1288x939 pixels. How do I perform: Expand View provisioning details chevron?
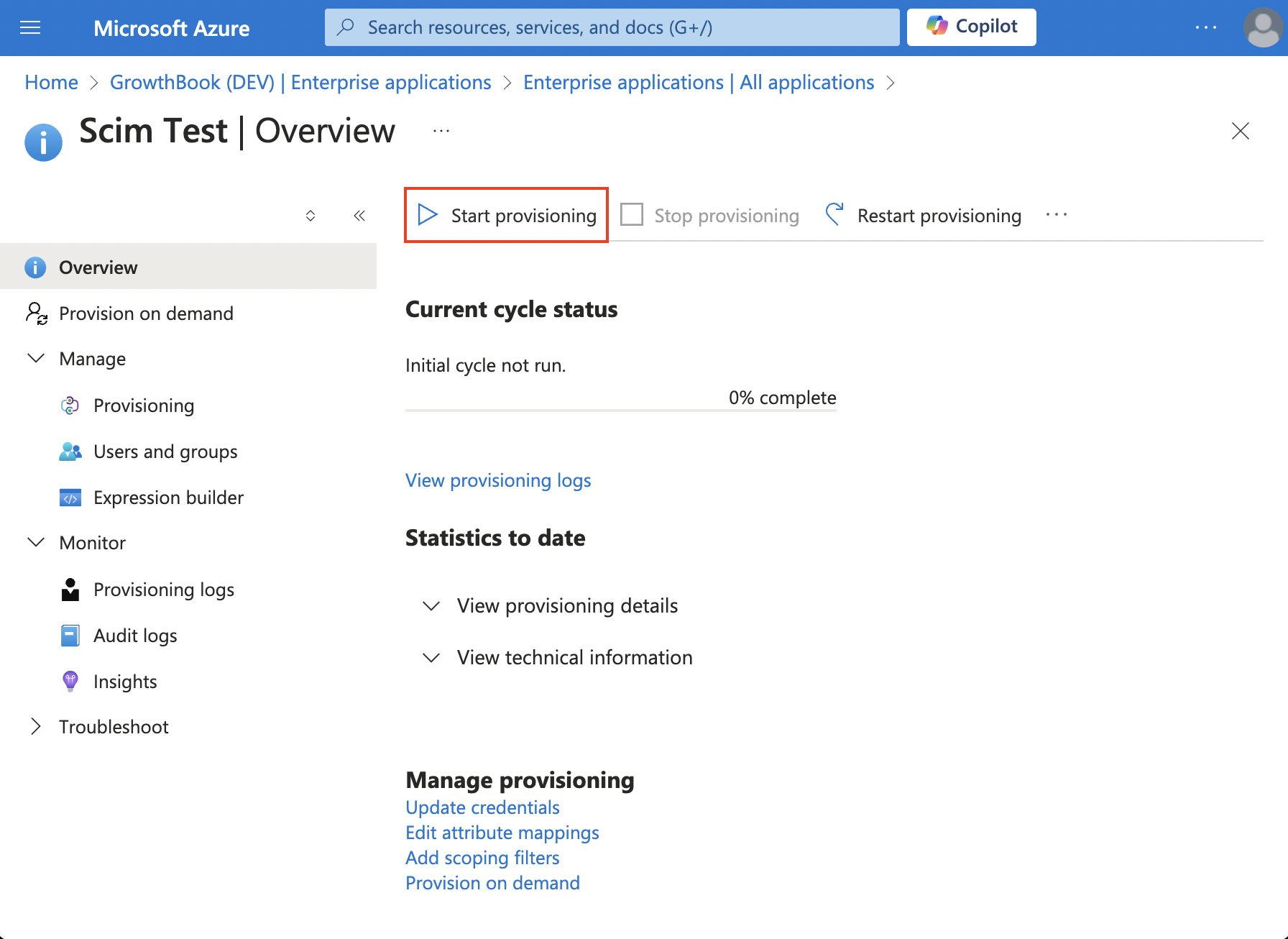point(431,605)
